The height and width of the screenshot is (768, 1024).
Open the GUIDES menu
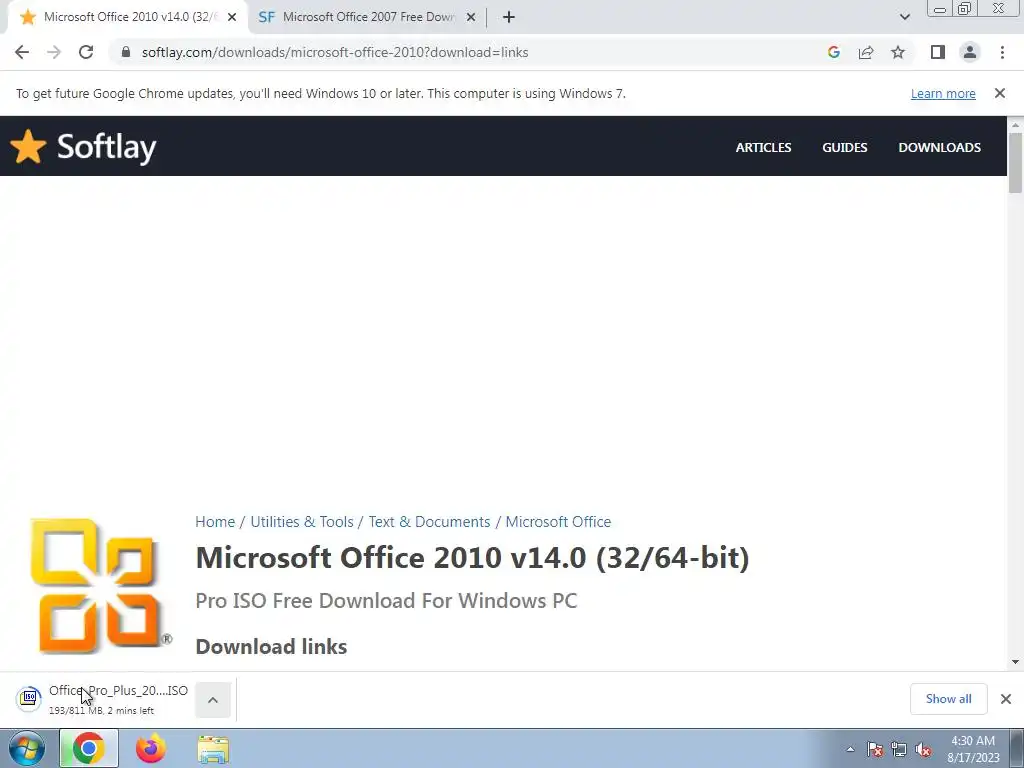844,148
